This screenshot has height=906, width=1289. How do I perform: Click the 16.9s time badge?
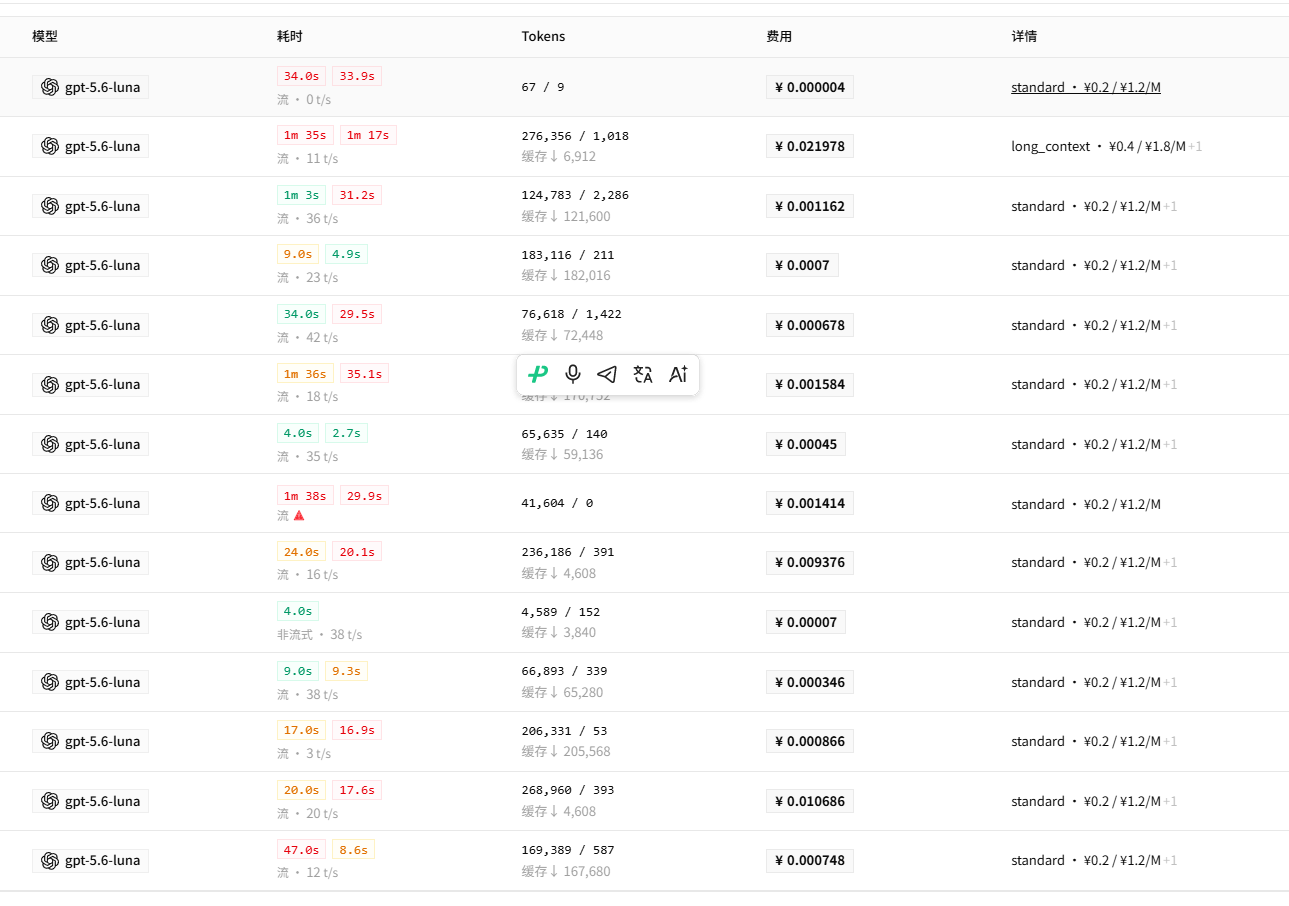[357, 730]
